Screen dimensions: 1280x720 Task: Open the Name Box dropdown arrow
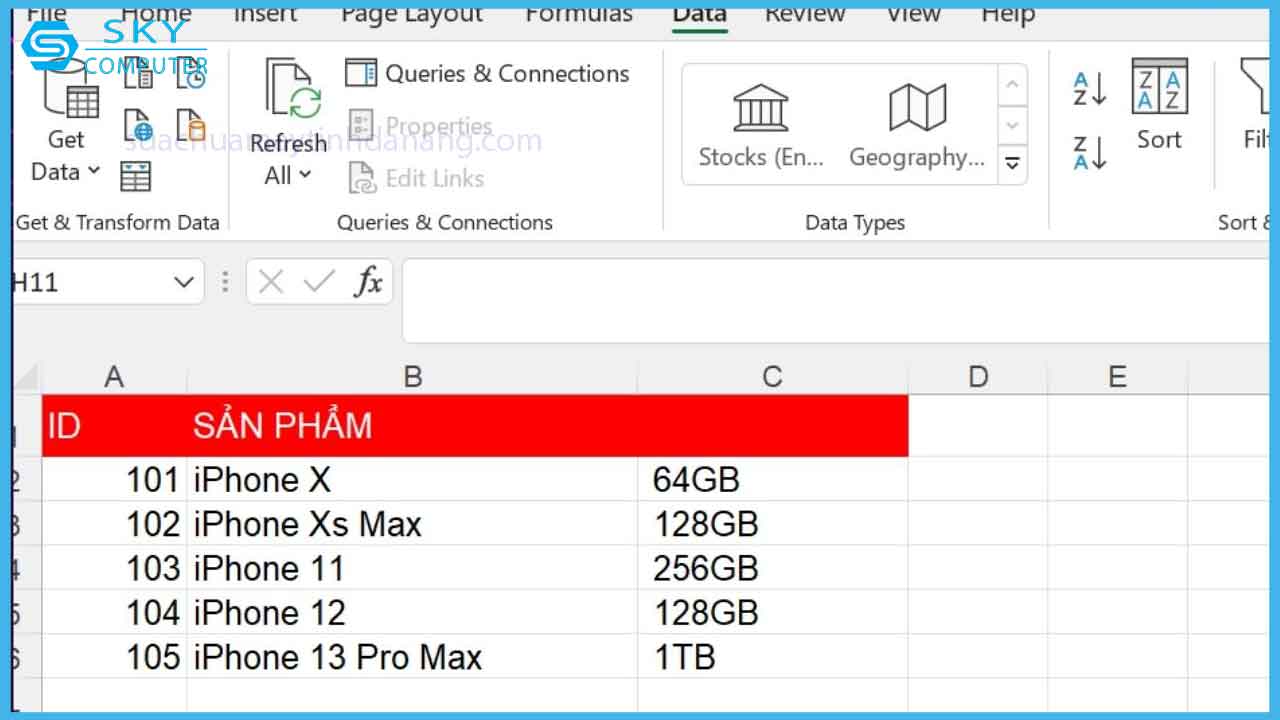pyautogui.click(x=183, y=282)
